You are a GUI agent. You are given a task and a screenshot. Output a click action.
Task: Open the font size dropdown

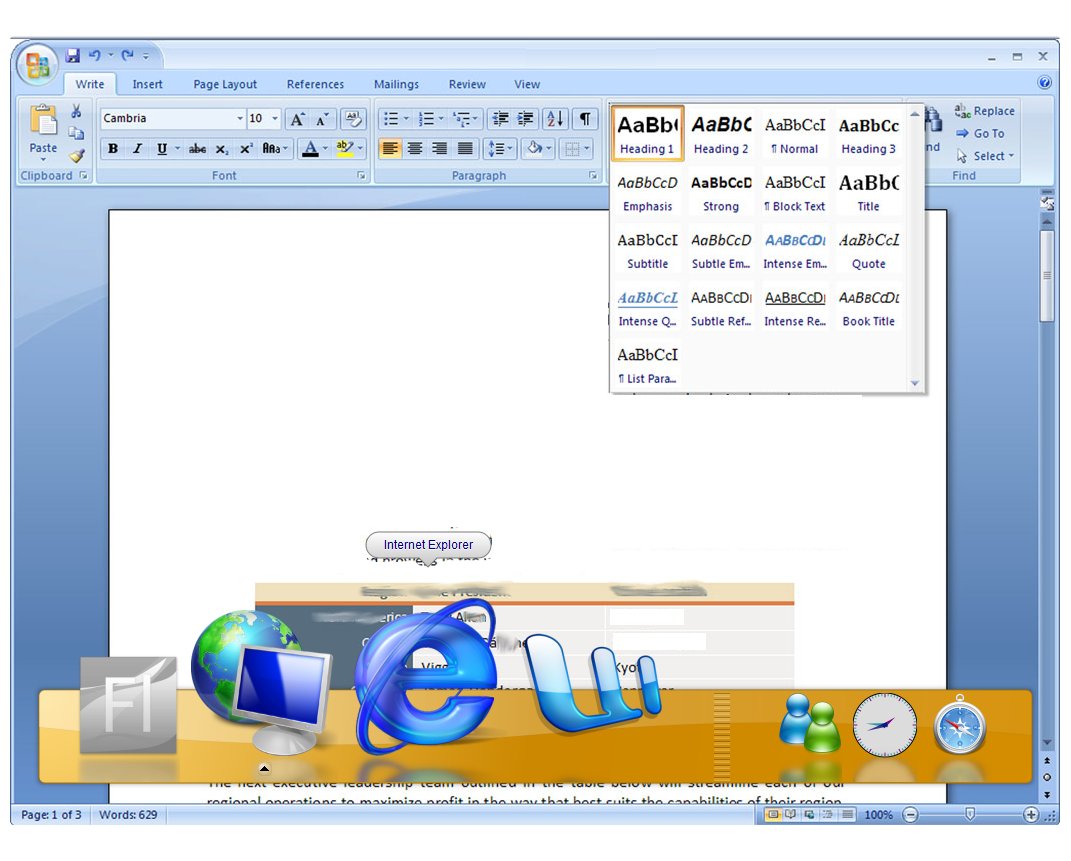[x=275, y=119]
